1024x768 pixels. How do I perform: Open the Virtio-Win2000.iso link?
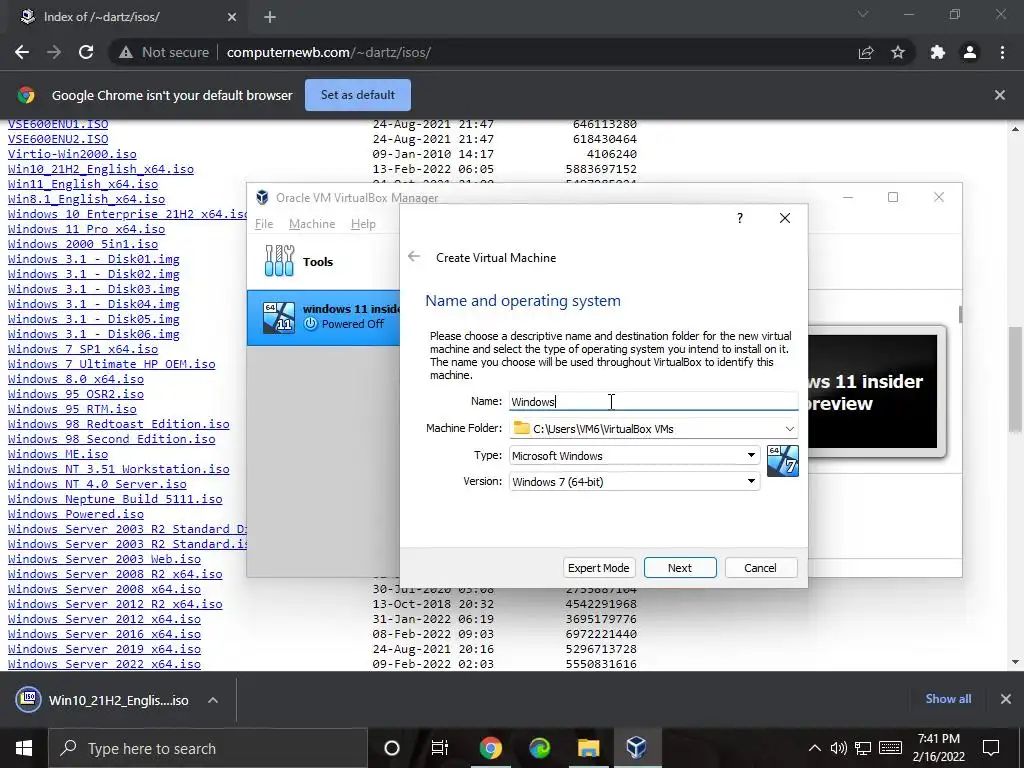[72, 154]
